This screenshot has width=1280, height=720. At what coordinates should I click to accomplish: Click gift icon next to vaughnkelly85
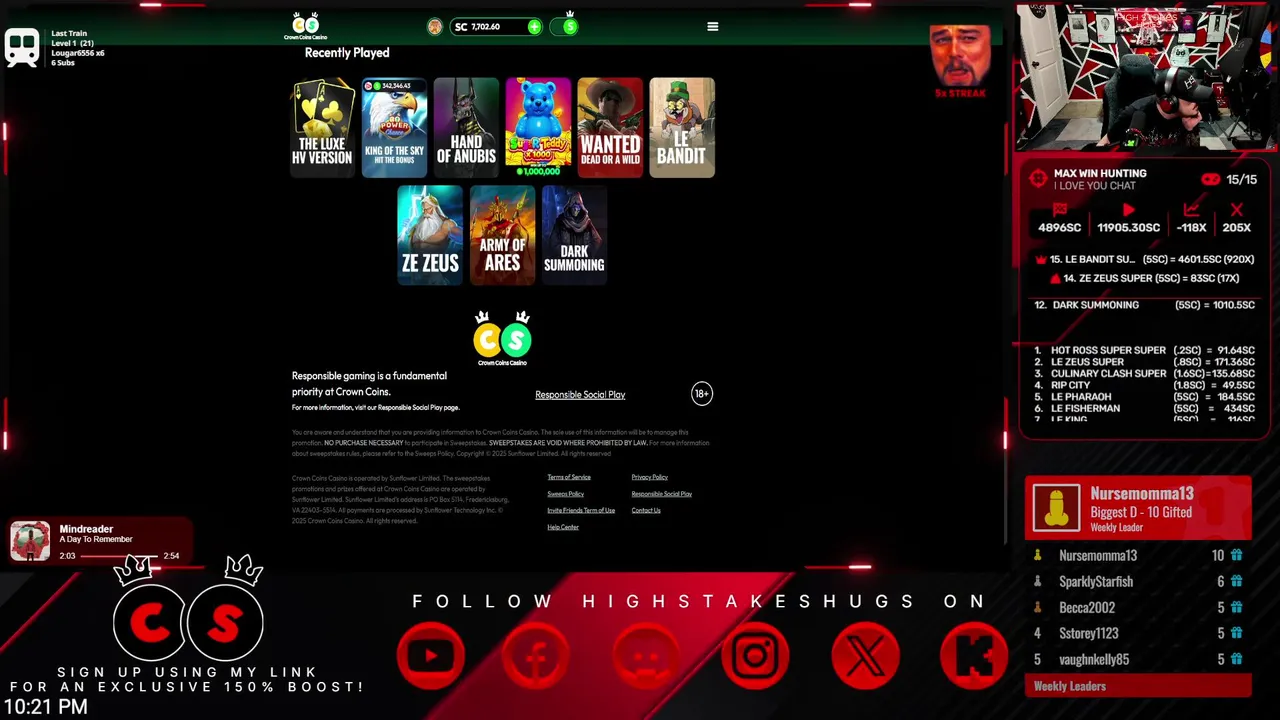coord(1237,660)
